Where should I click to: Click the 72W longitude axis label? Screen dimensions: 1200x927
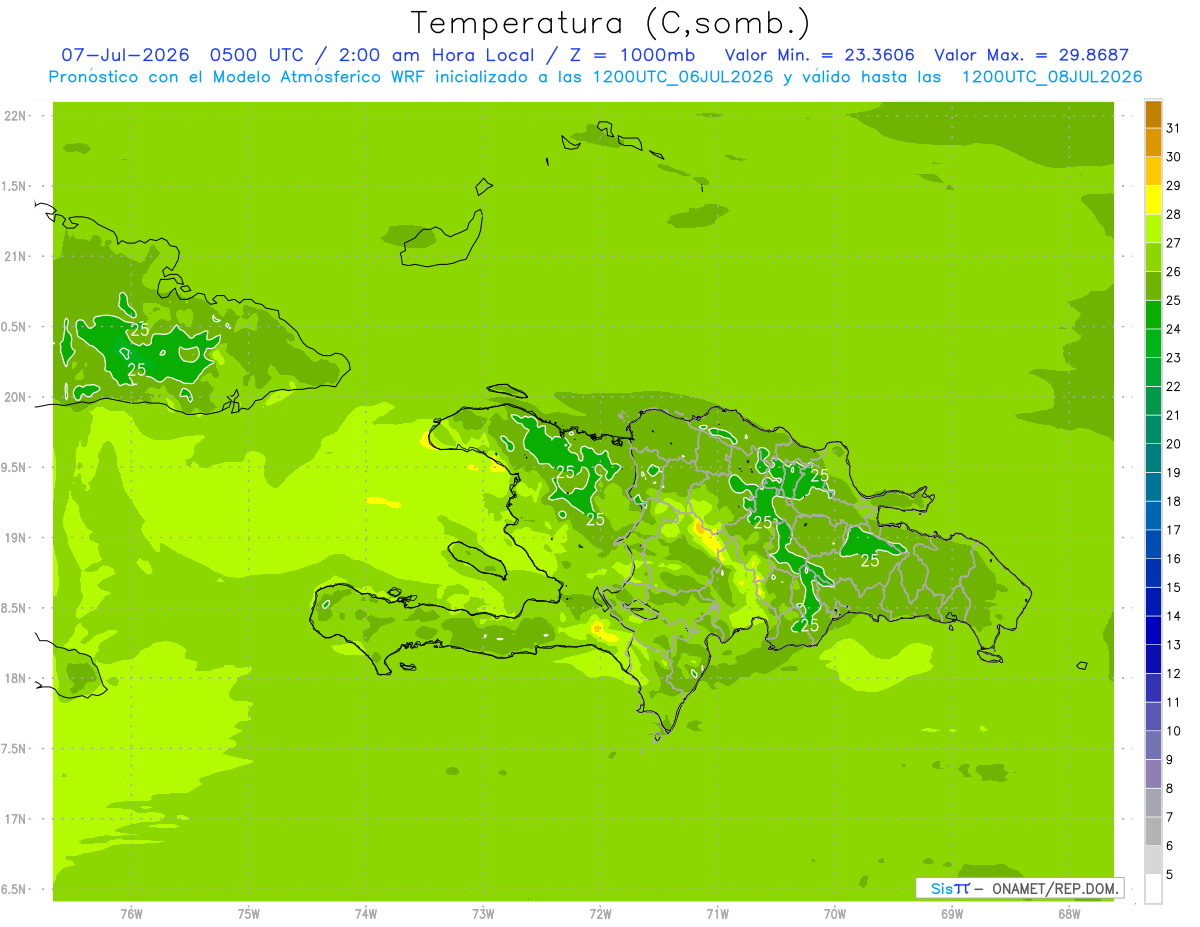click(x=600, y=913)
